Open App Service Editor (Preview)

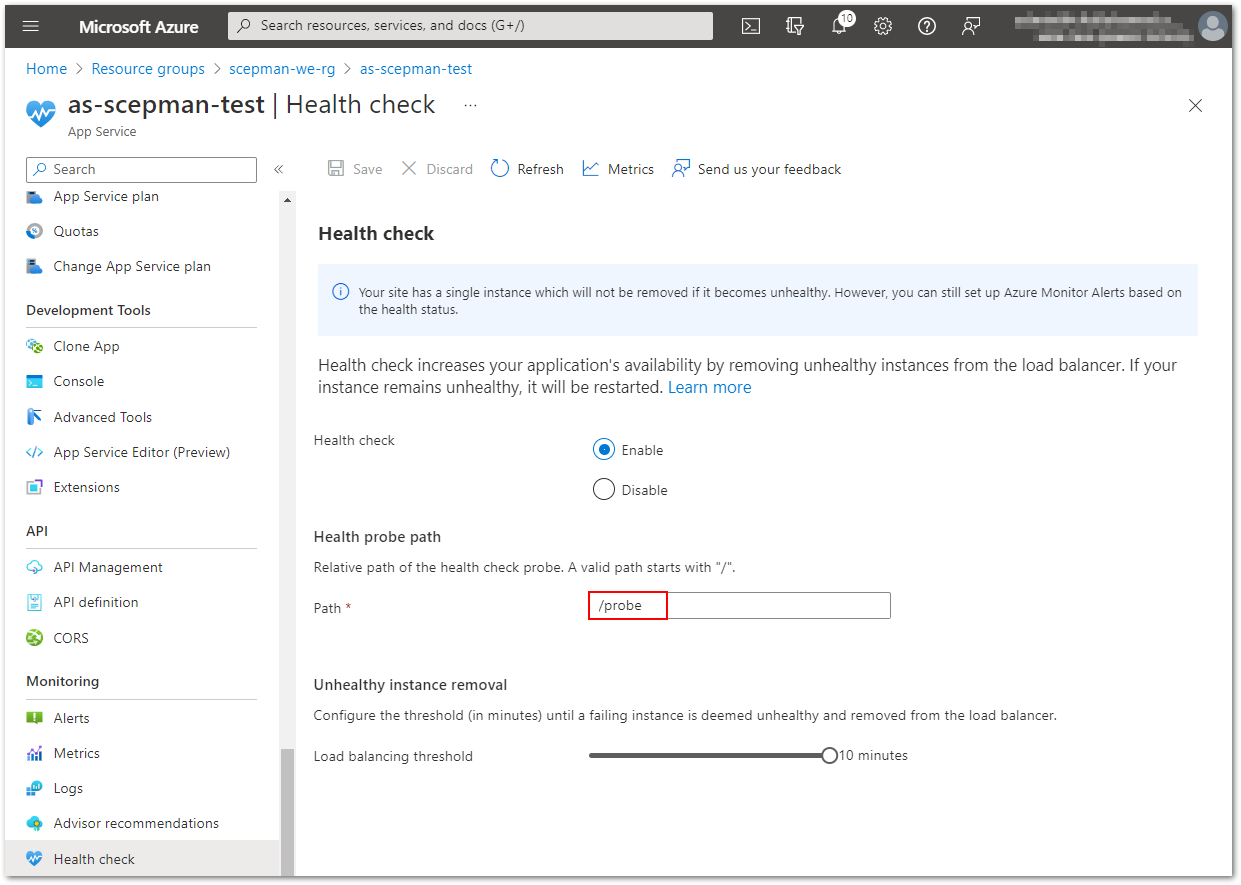pyautogui.click(x=141, y=452)
